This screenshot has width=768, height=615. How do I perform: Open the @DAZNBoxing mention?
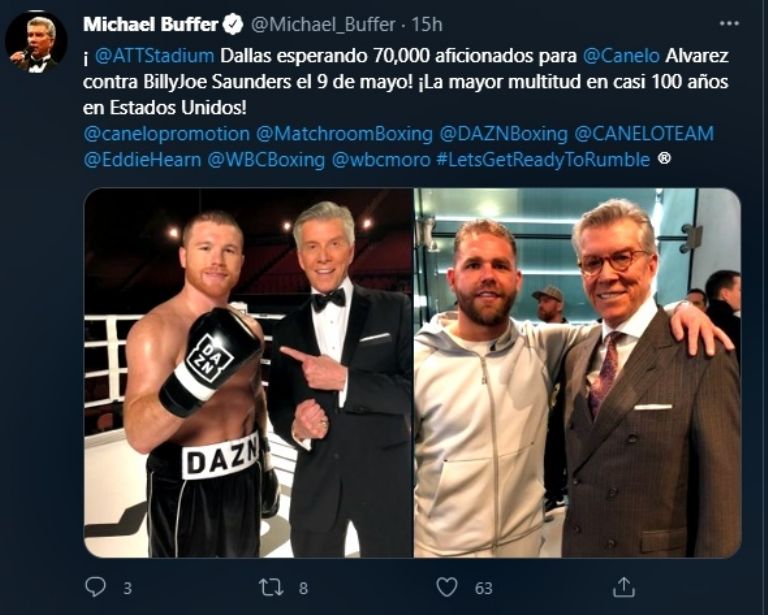(x=504, y=134)
